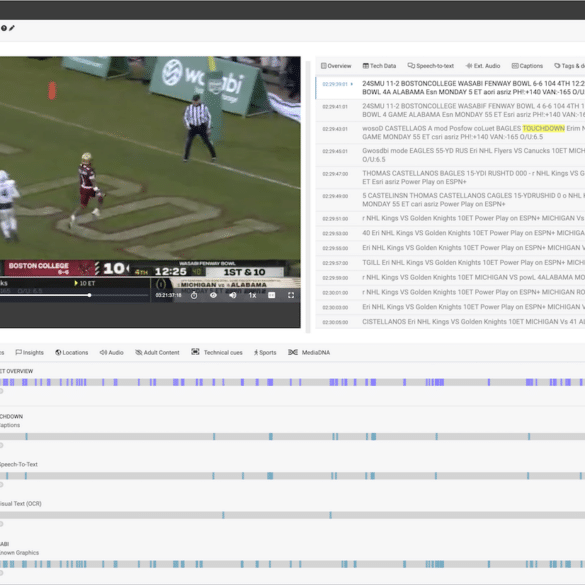Viewport: 585px width, 585px height.
Task: Open the Overview tab
Action: tap(336, 66)
